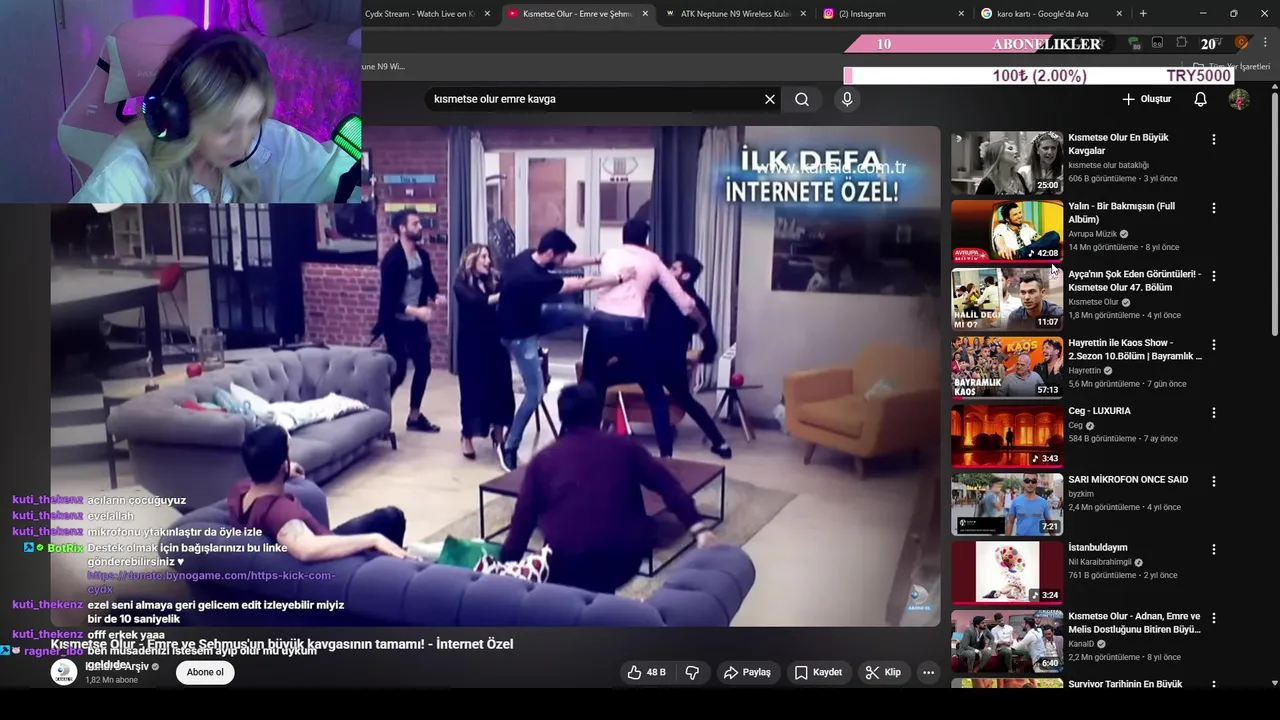Open thumbnail of Kısmetse Olur En Büyük Kavgalar
The width and height of the screenshot is (1280, 720).
(1007, 162)
